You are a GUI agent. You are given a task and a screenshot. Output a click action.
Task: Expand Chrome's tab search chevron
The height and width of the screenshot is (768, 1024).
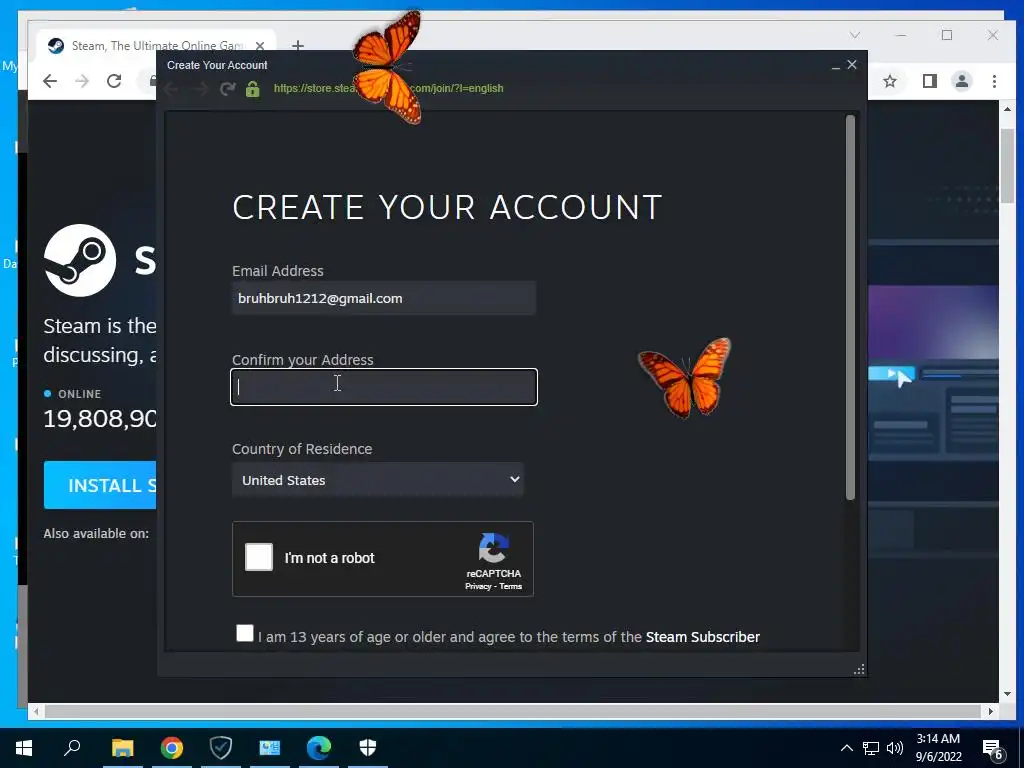[x=855, y=35]
